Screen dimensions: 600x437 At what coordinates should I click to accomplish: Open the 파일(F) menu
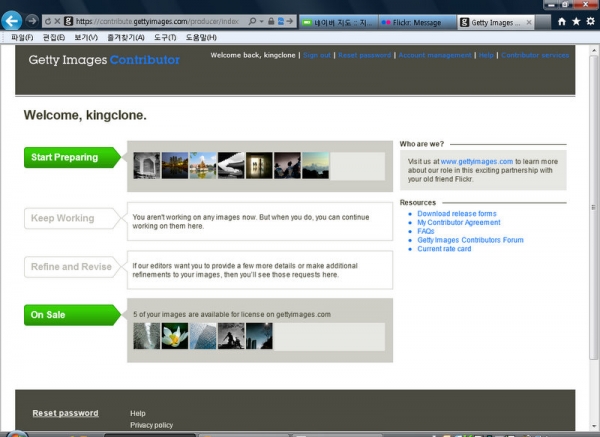pyautogui.click(x=20, y=37)
